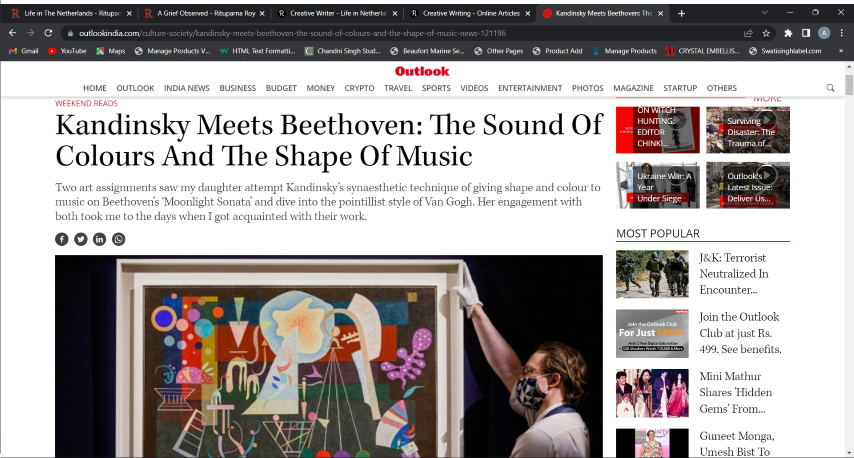Image resolution: width=854 pixels, height=458 pixels.
Task: Share article via WhatsApp icon
Action: [118, 239]
